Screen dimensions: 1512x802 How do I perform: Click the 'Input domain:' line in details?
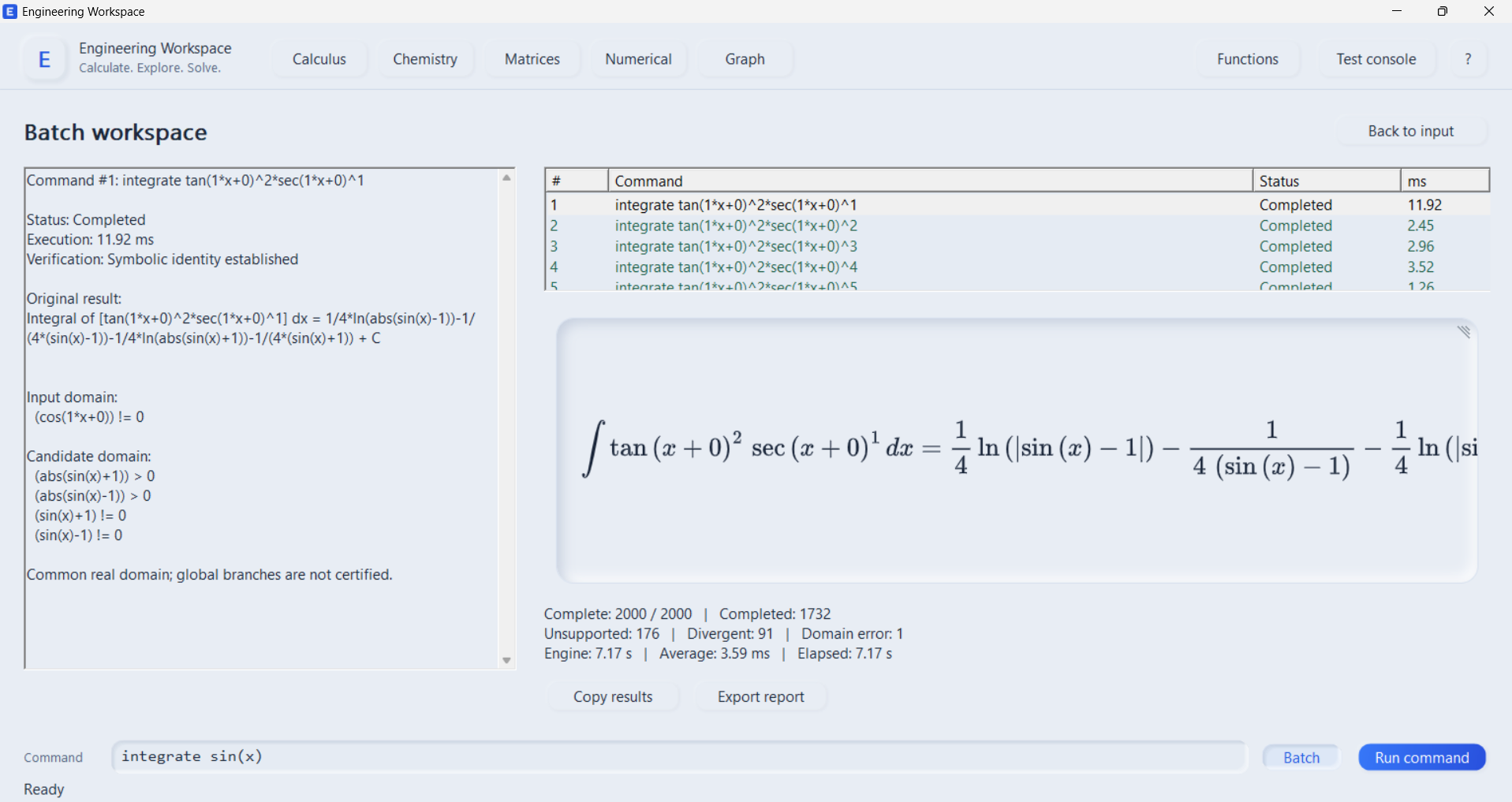tap(72, 397)
